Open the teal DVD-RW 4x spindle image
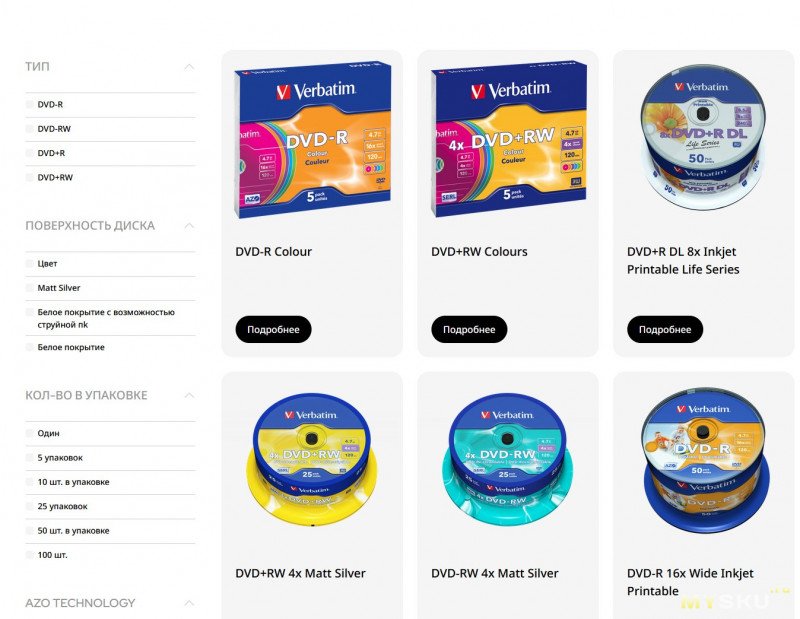This screenshot has width=800, height=619. coord(507,459)
